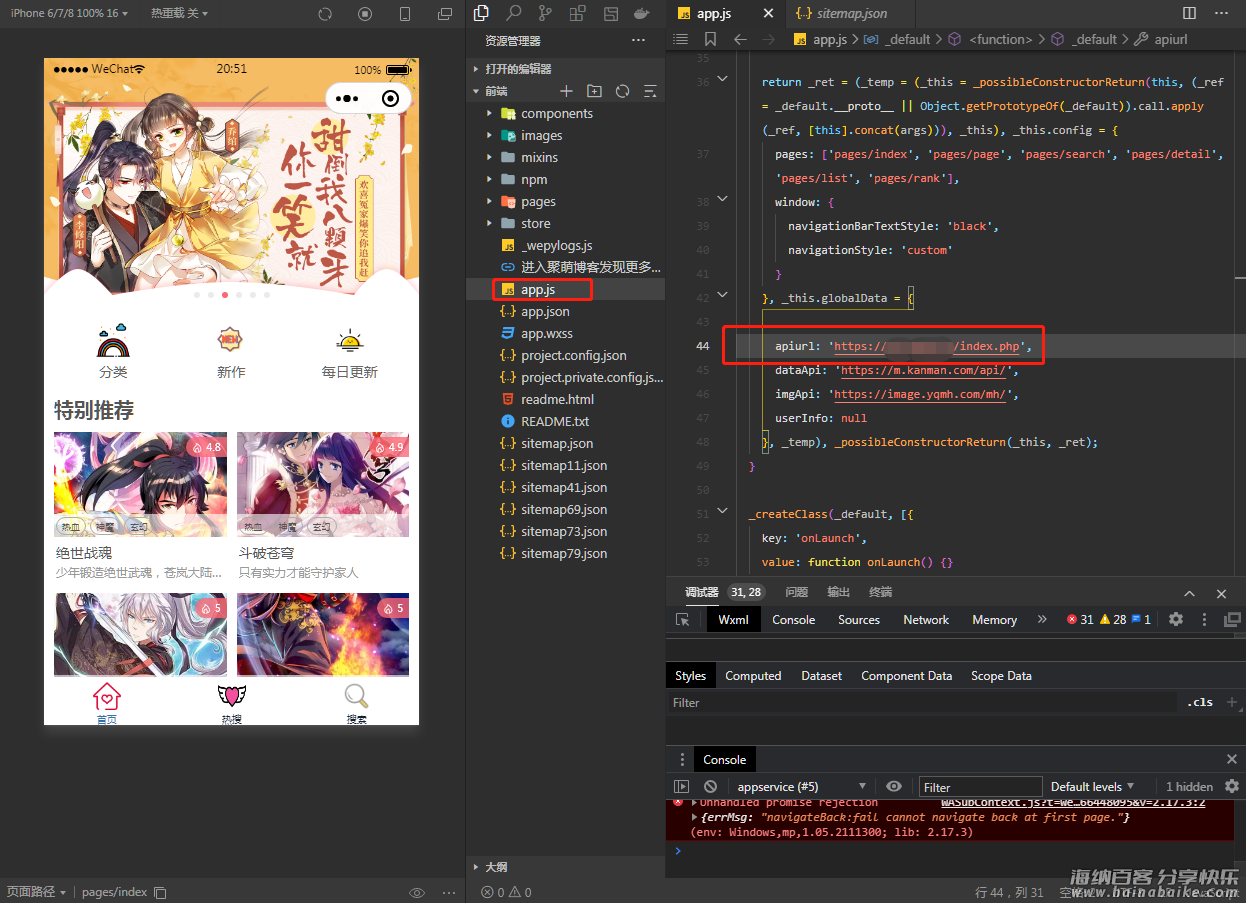Refresh the file explorer tree

622,91
